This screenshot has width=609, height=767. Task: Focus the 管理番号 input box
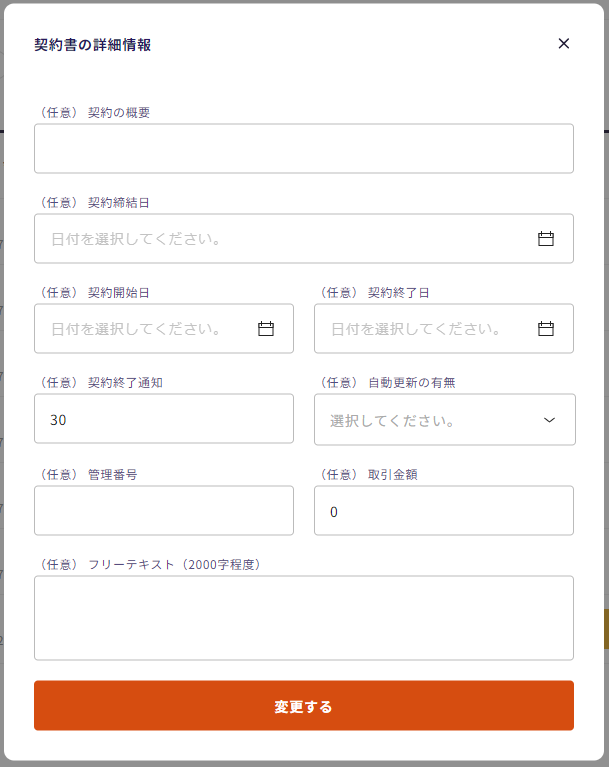(x=163, y=511)
